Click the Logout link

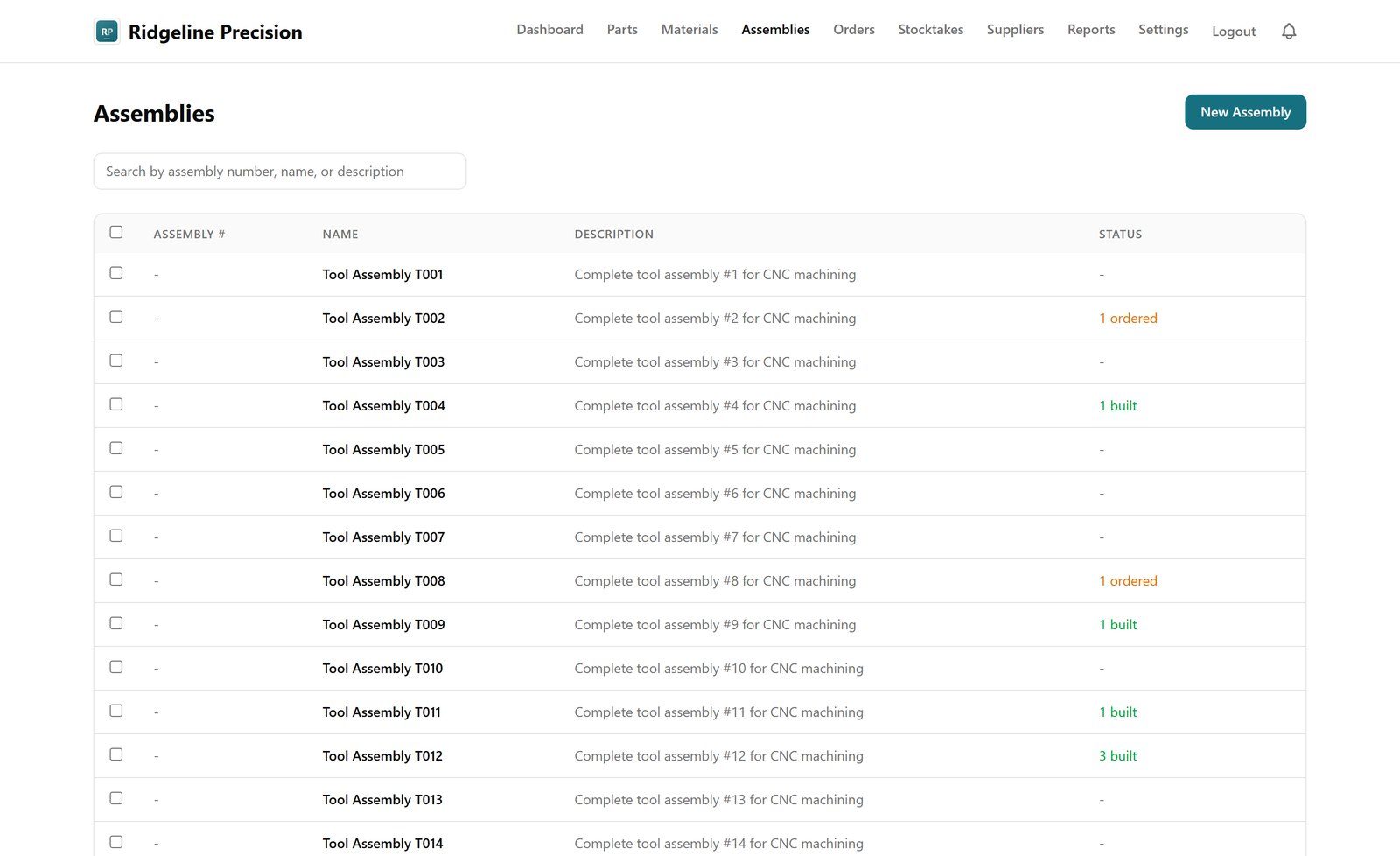tap(1234, 32)
